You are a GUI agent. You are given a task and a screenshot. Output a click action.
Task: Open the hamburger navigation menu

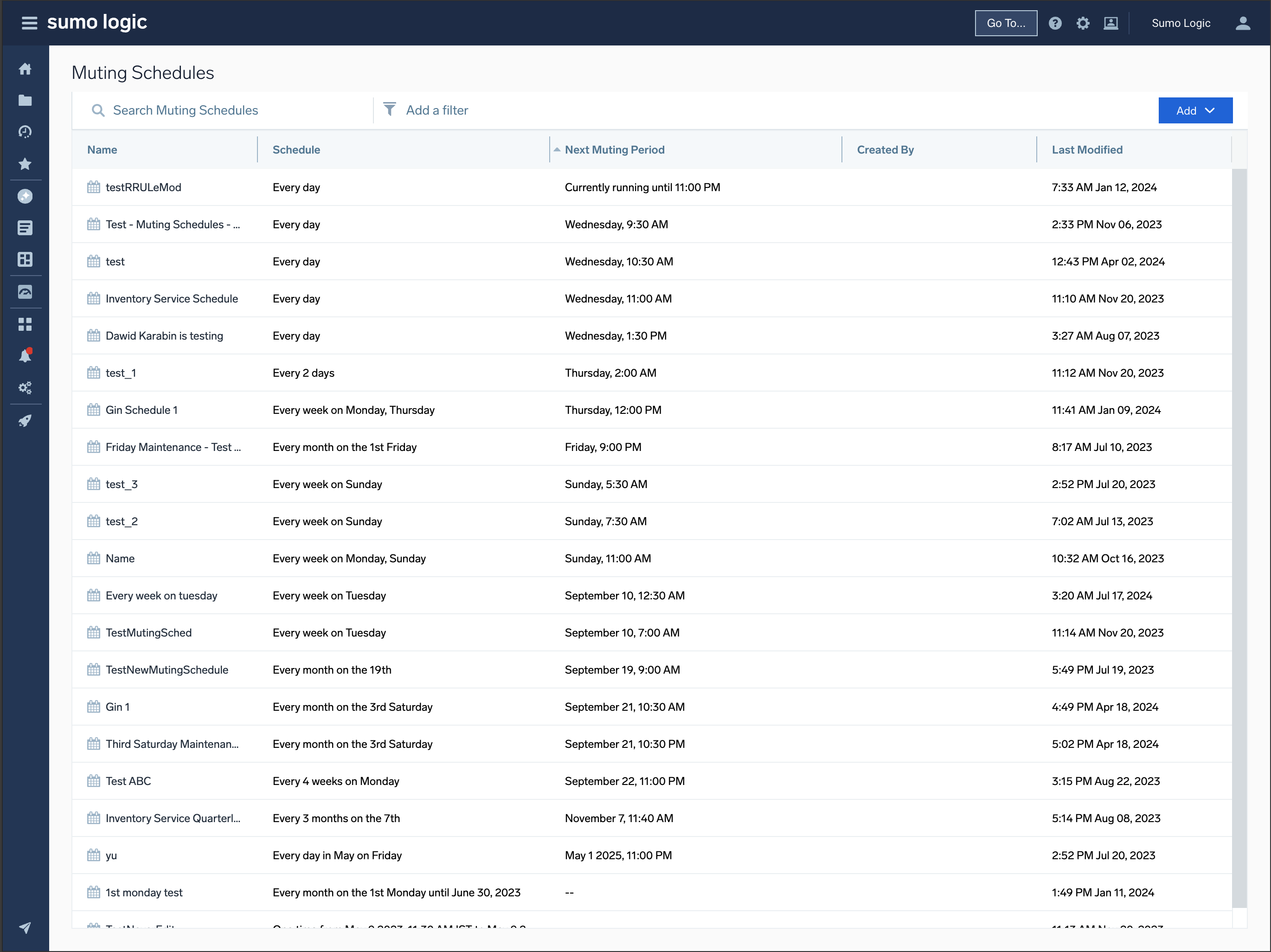click(x=28, y=23)
